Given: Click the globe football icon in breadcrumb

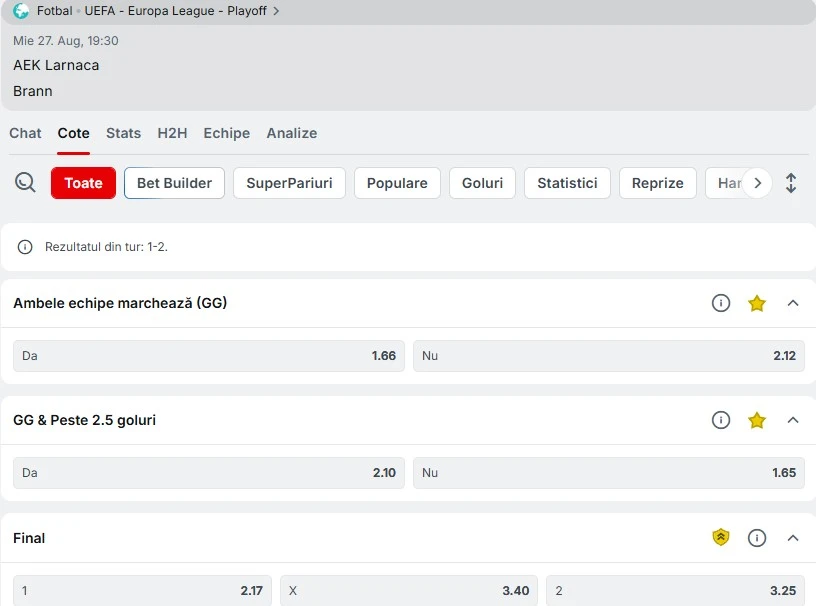Looking at the screenshot, I should point(21,11).
